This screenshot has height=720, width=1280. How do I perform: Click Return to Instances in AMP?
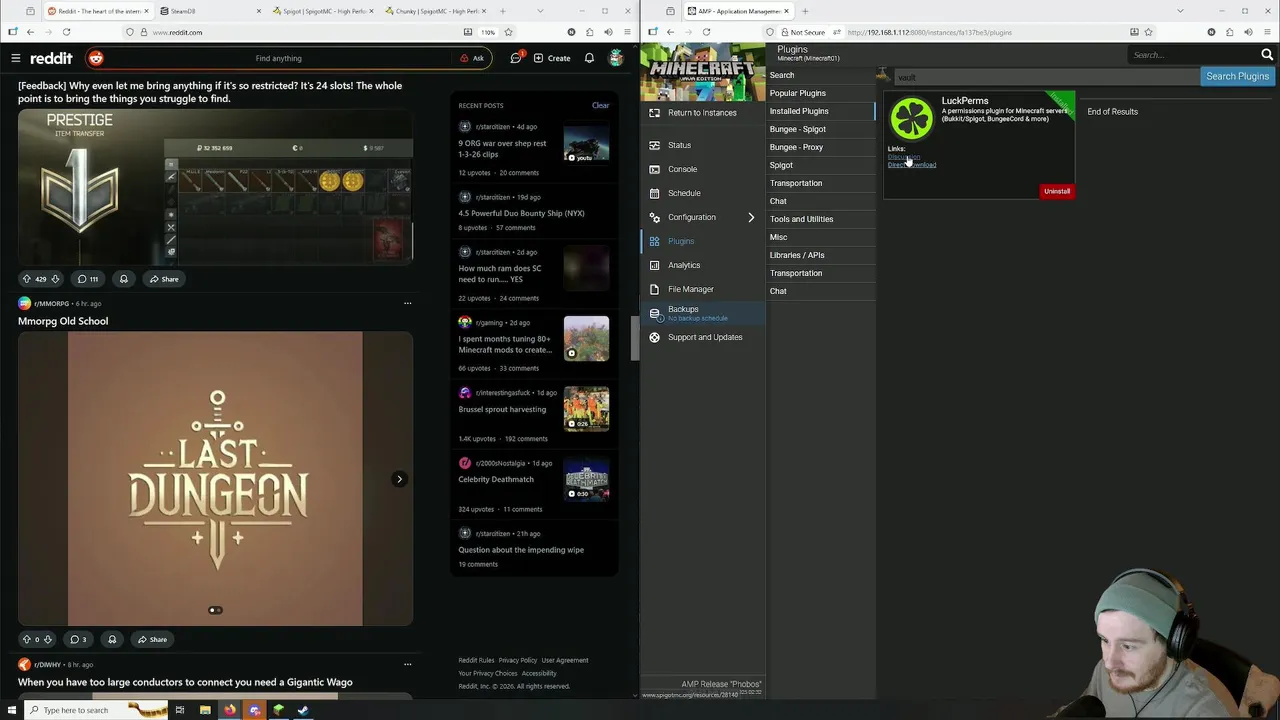[x=702, y=113]
